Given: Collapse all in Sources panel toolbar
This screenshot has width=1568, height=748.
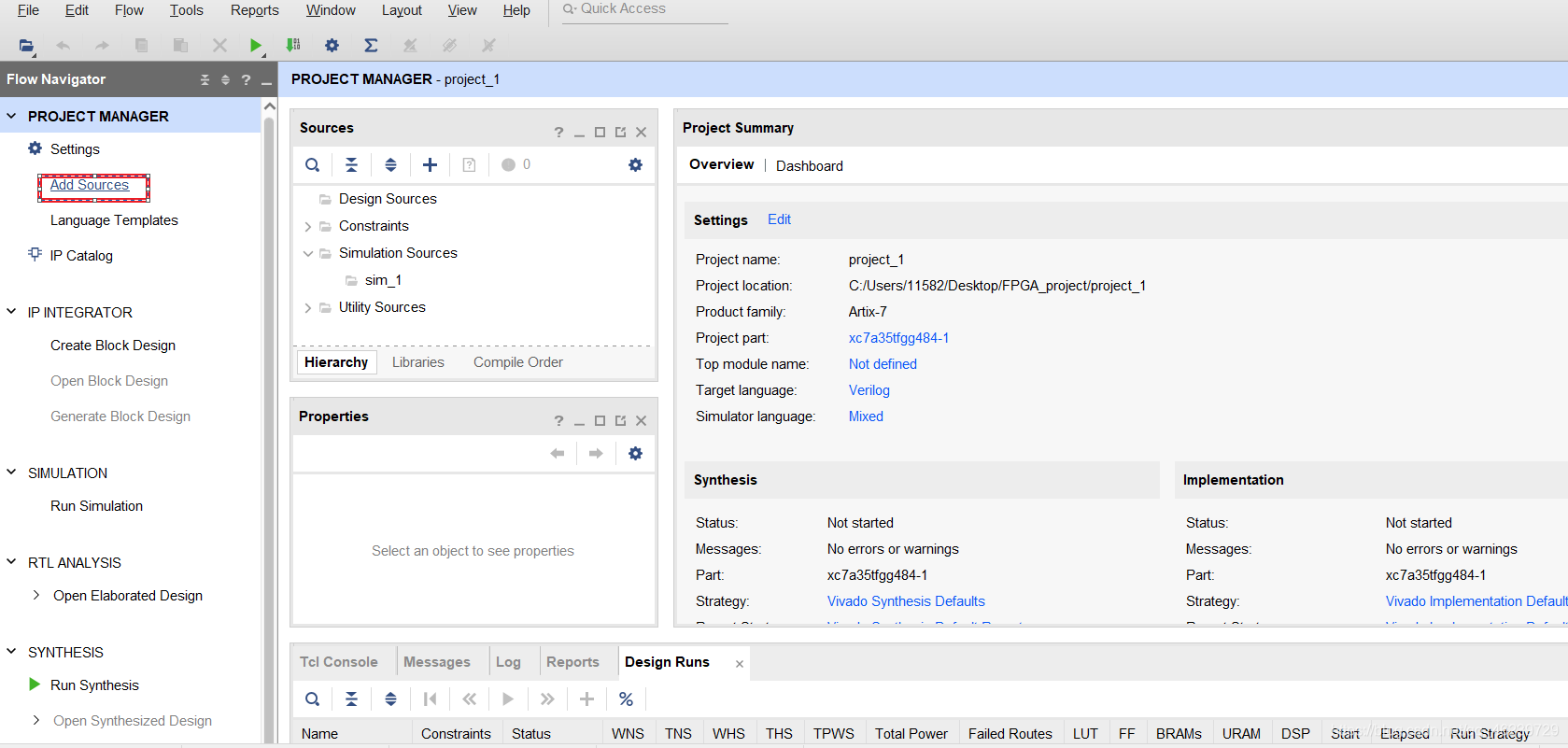Looking at the screenshot, I should [x=351, y=165].
